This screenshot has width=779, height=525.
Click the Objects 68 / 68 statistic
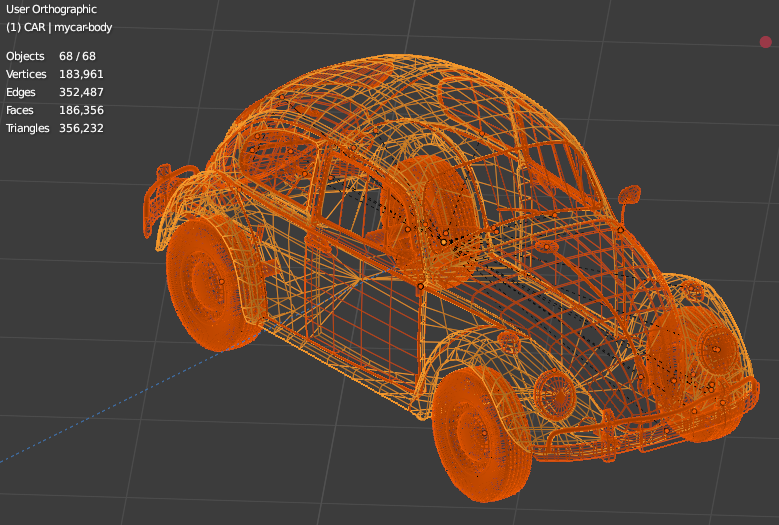click(51, 56)
